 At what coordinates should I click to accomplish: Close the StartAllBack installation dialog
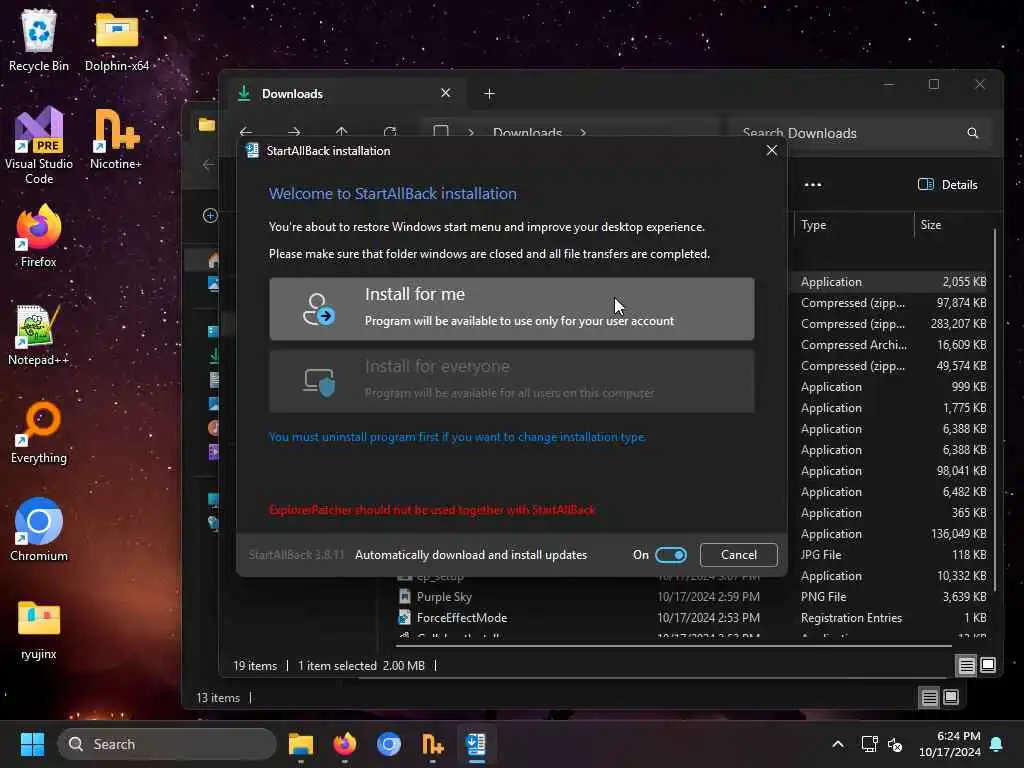771,150
